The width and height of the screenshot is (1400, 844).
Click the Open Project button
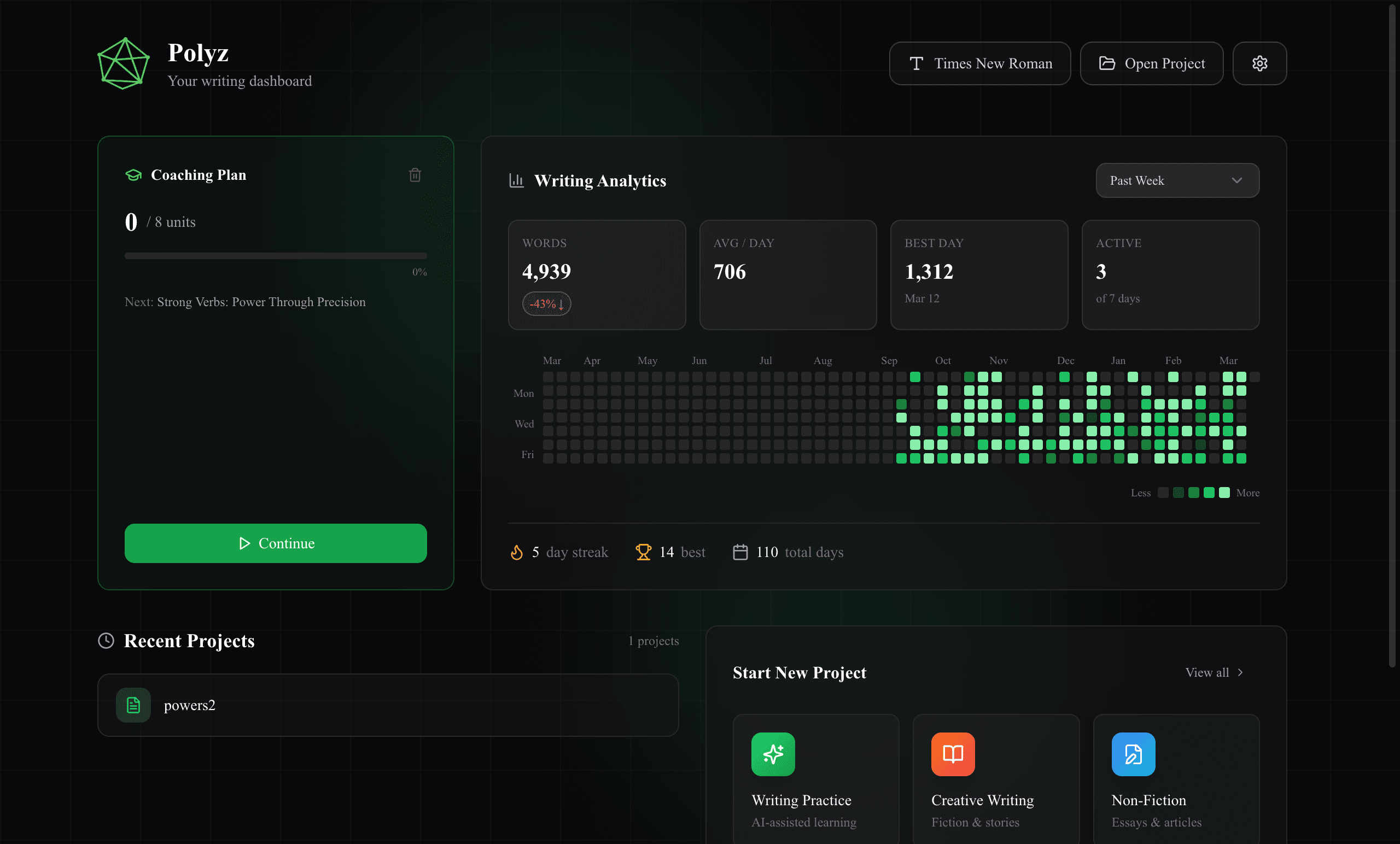click(1151, 63)
